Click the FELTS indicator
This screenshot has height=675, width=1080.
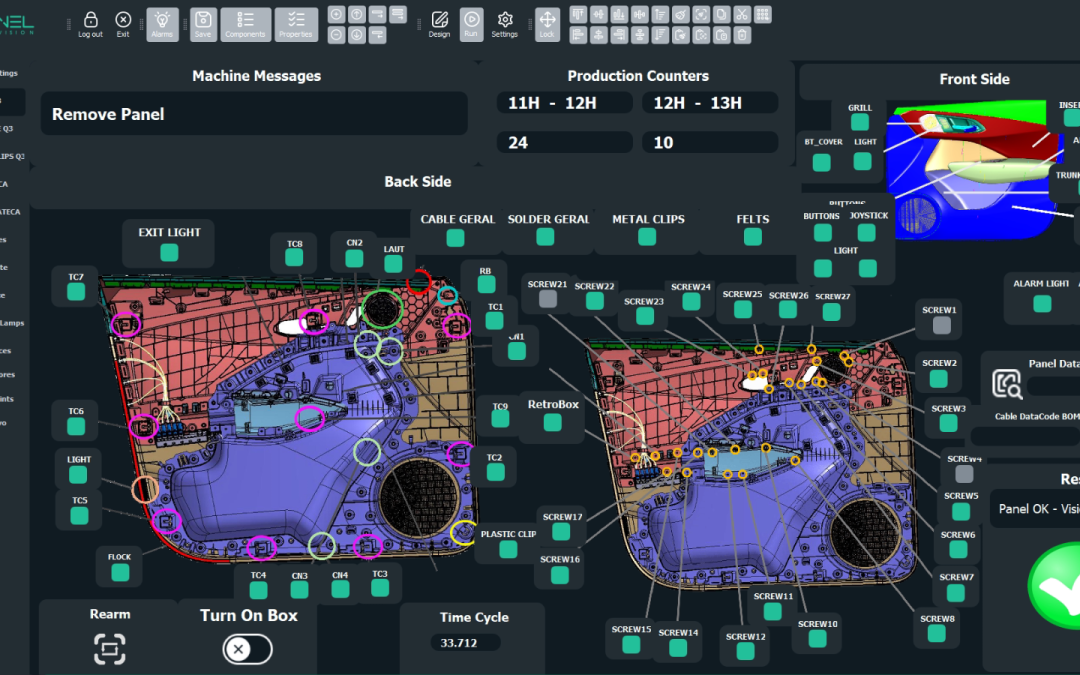pyautogui.click(x=753, y=237)
